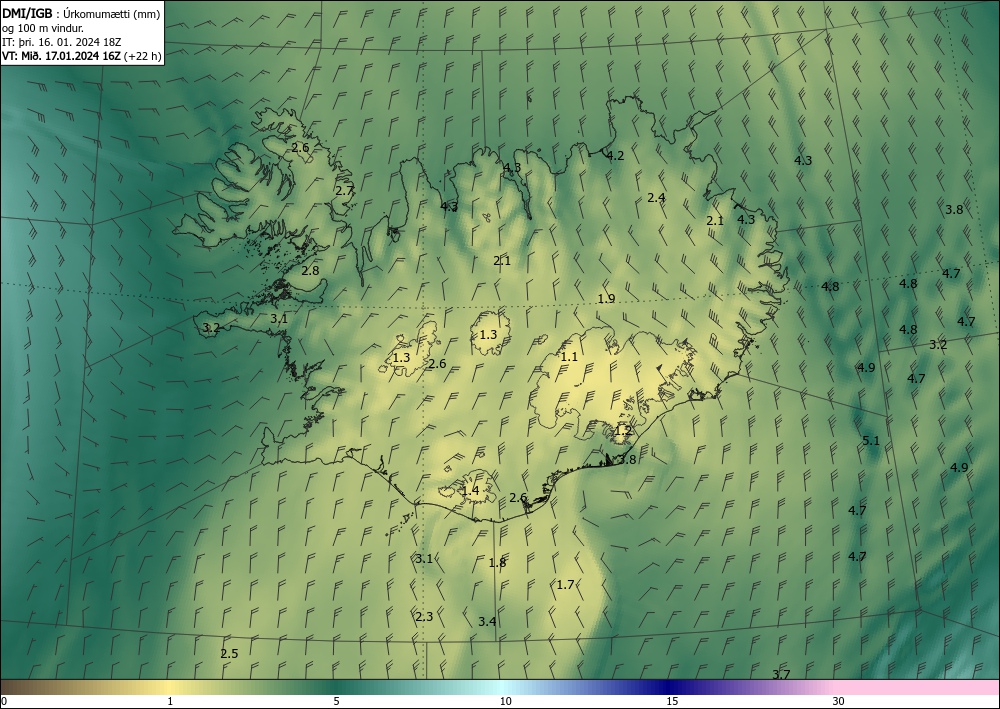Screen dimensions: 1000x709
Task: Click the 1.2 value near the southeast coast
Action: point(623,431)
